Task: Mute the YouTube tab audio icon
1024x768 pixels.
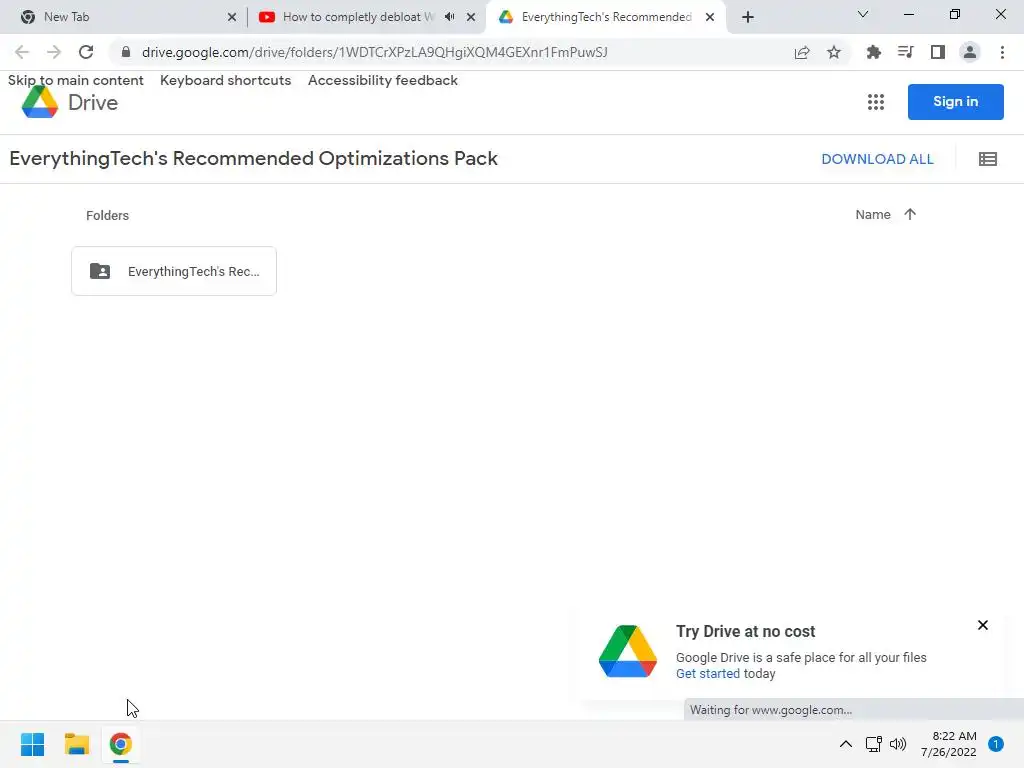Action: (449, 17)
